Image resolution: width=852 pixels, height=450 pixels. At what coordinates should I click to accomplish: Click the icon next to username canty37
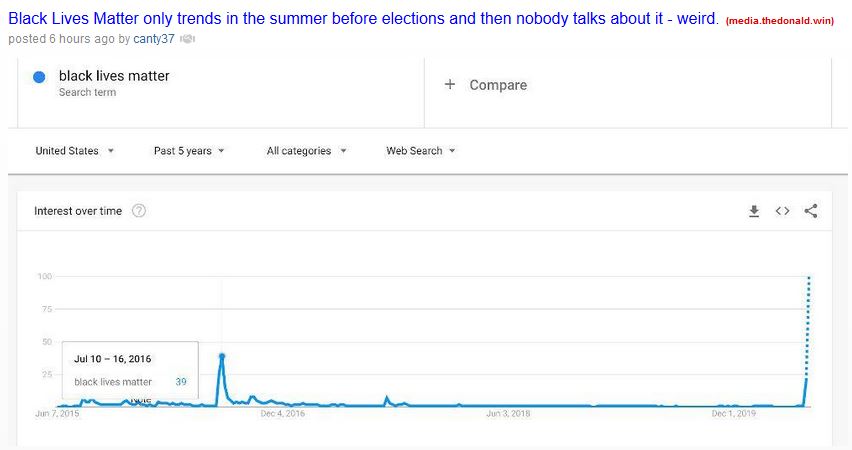coord(187,39)
